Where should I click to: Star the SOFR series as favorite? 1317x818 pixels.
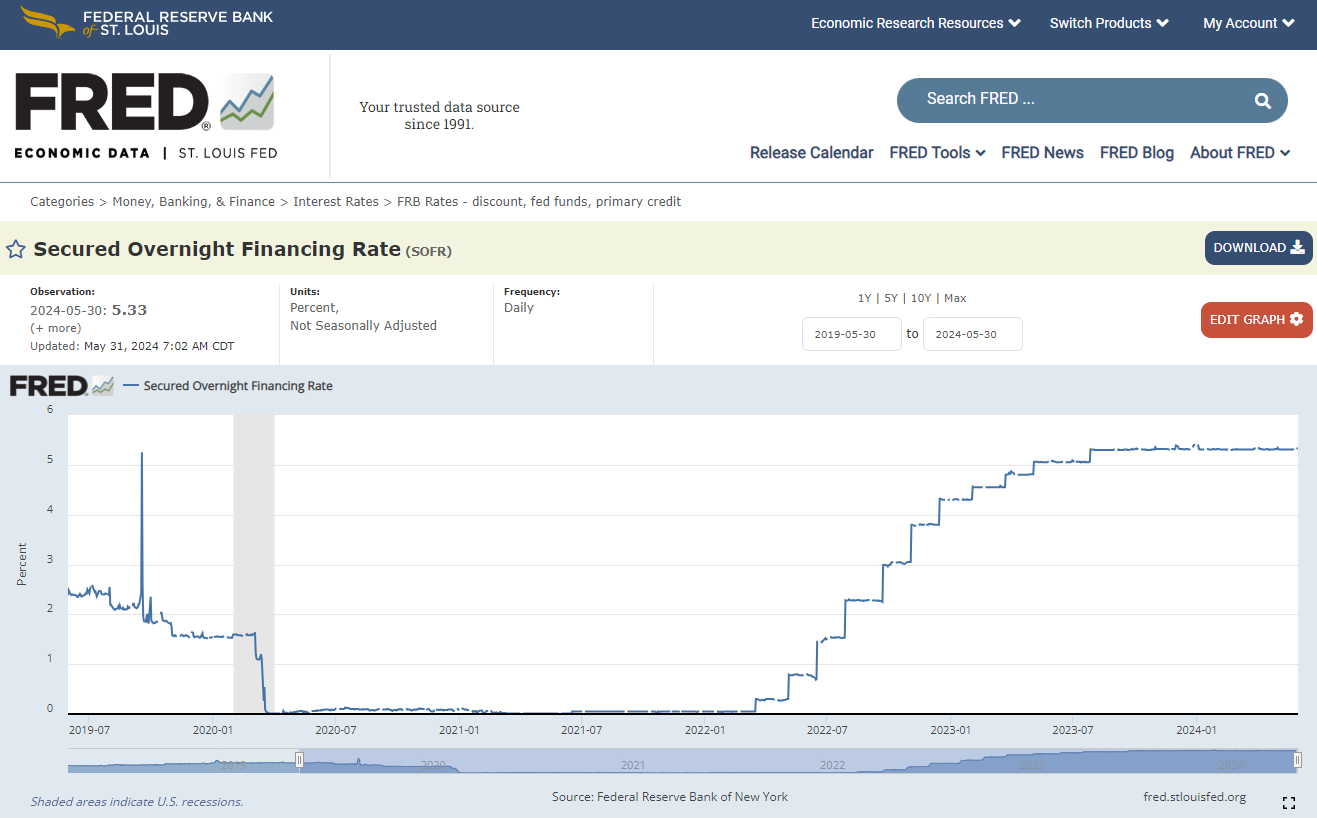[x=16, y=250]
